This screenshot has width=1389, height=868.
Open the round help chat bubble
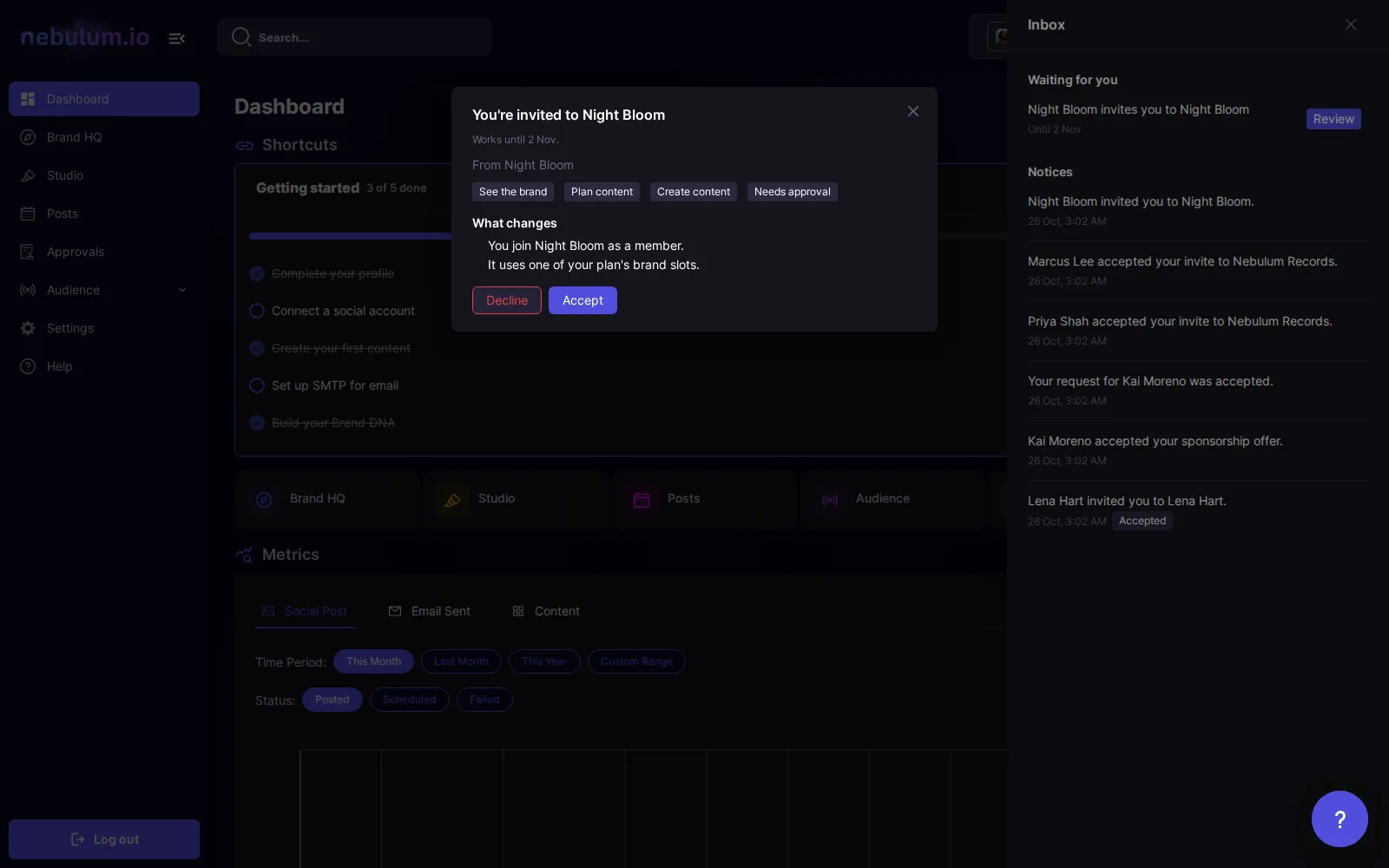(1340, 819)
